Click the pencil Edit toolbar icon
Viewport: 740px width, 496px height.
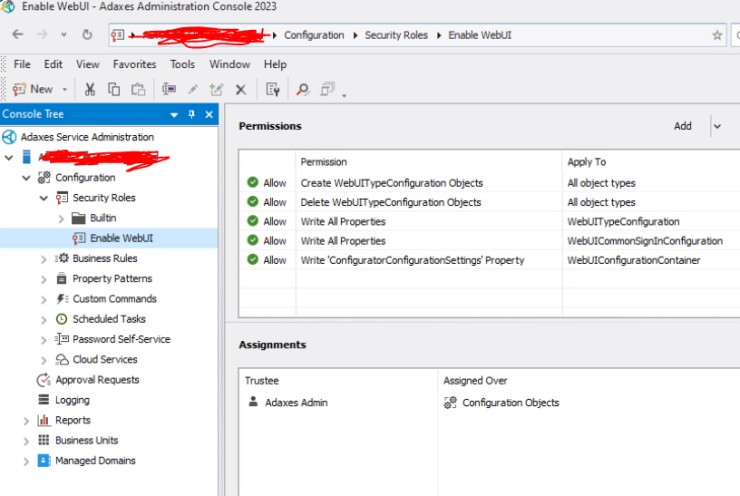pyautogui.click(x=193, y=89)
